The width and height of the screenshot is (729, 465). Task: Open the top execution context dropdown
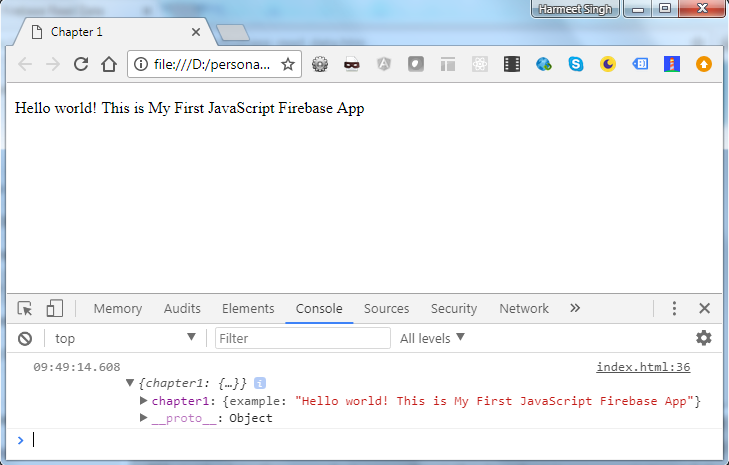pyautogui.click(x=125, y=338)
